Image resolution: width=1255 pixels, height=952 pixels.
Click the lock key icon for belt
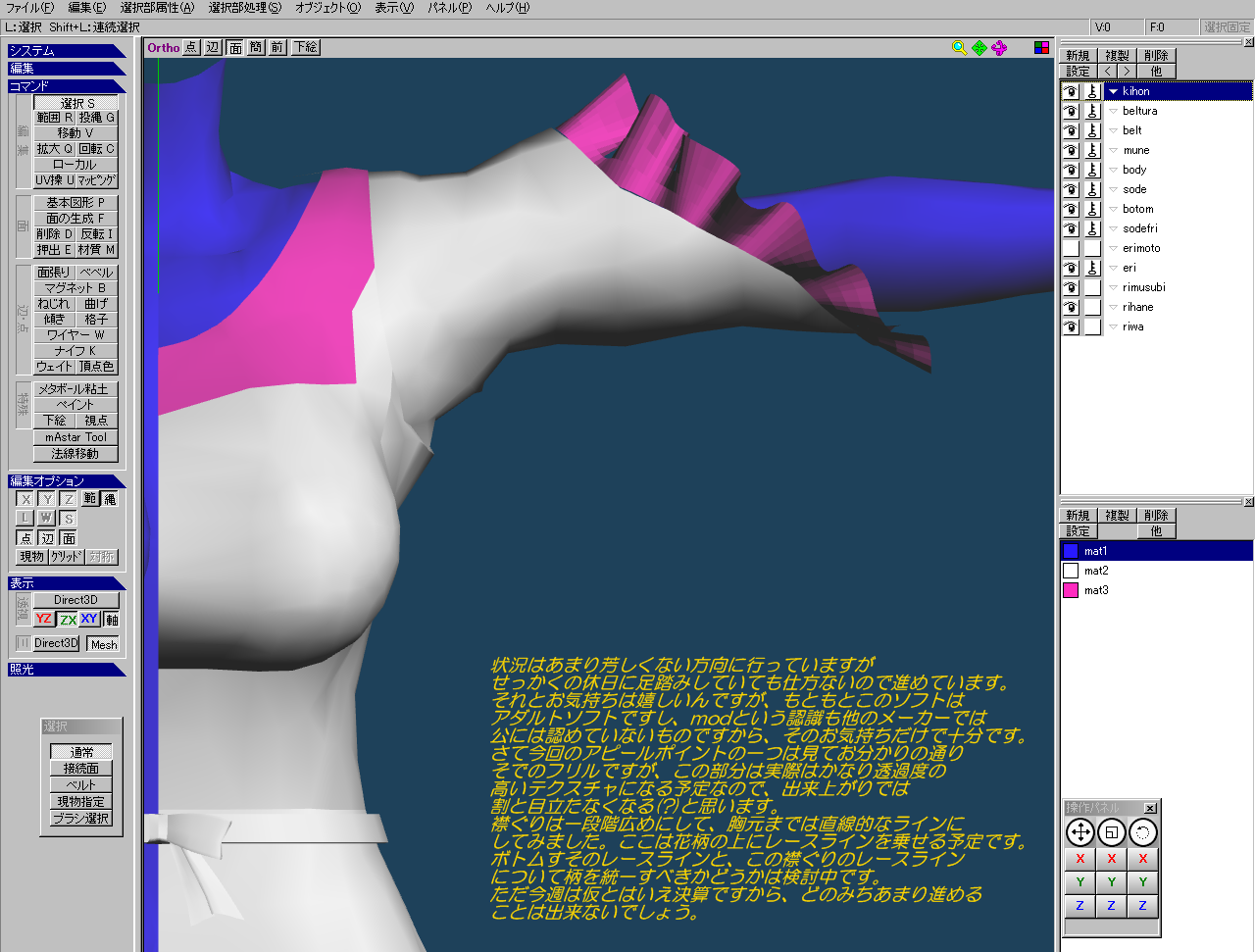click(1092, 130)
